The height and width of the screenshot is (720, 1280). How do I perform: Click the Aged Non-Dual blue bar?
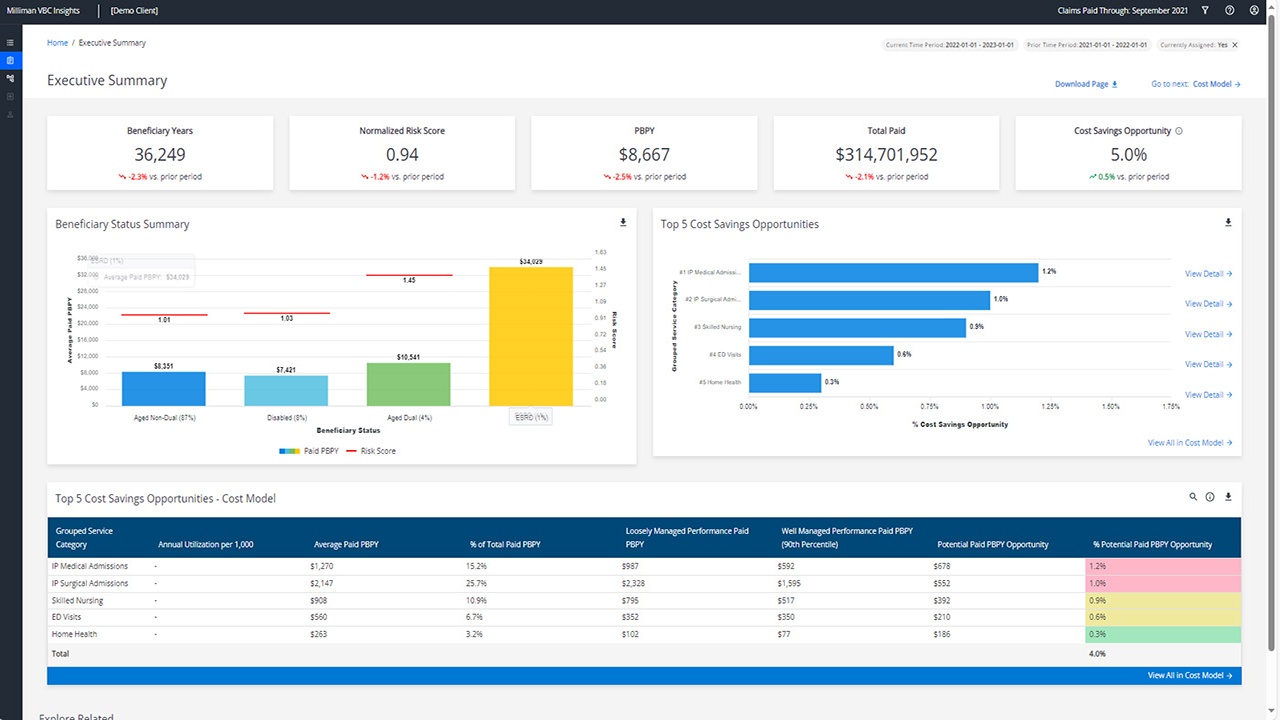tap(164, 389)
